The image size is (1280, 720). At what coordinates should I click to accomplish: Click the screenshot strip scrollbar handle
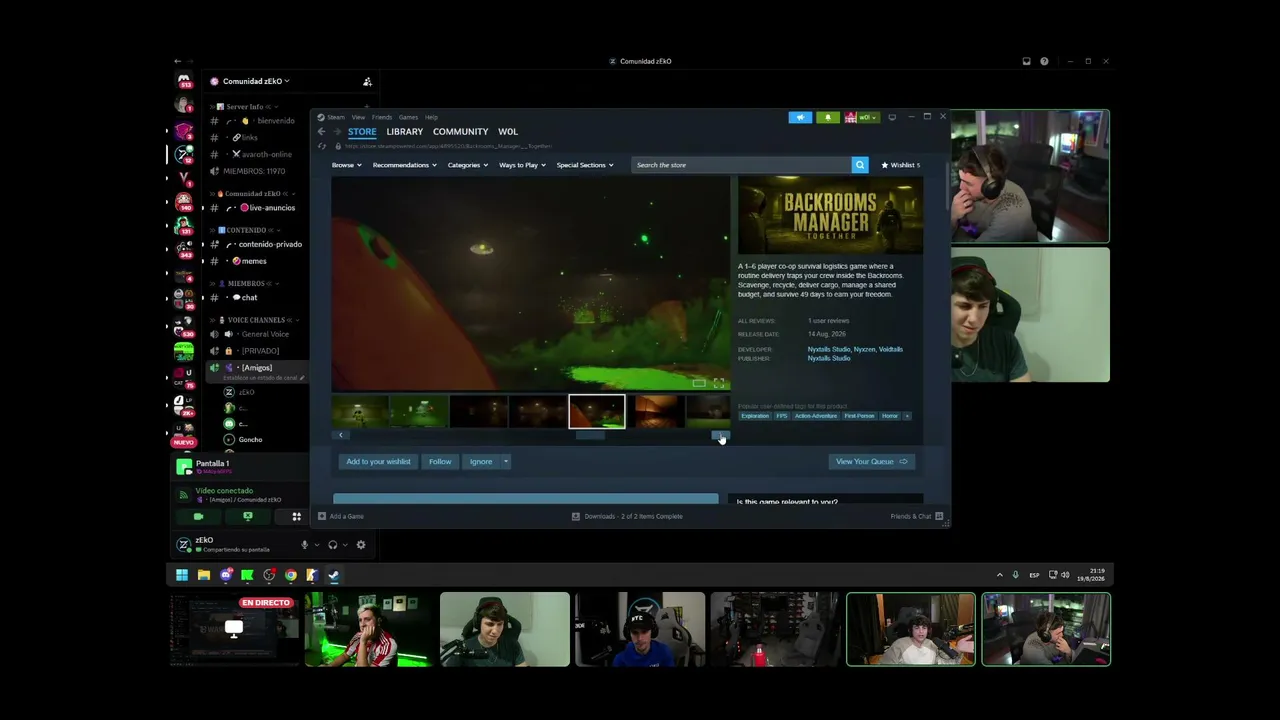pyautogui.click(x=590, y=435)
